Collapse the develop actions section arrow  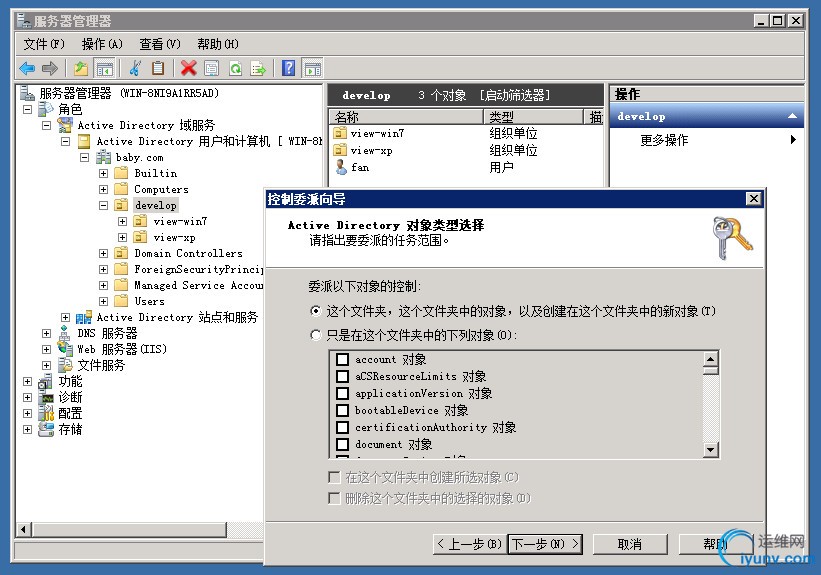(793, 116)
